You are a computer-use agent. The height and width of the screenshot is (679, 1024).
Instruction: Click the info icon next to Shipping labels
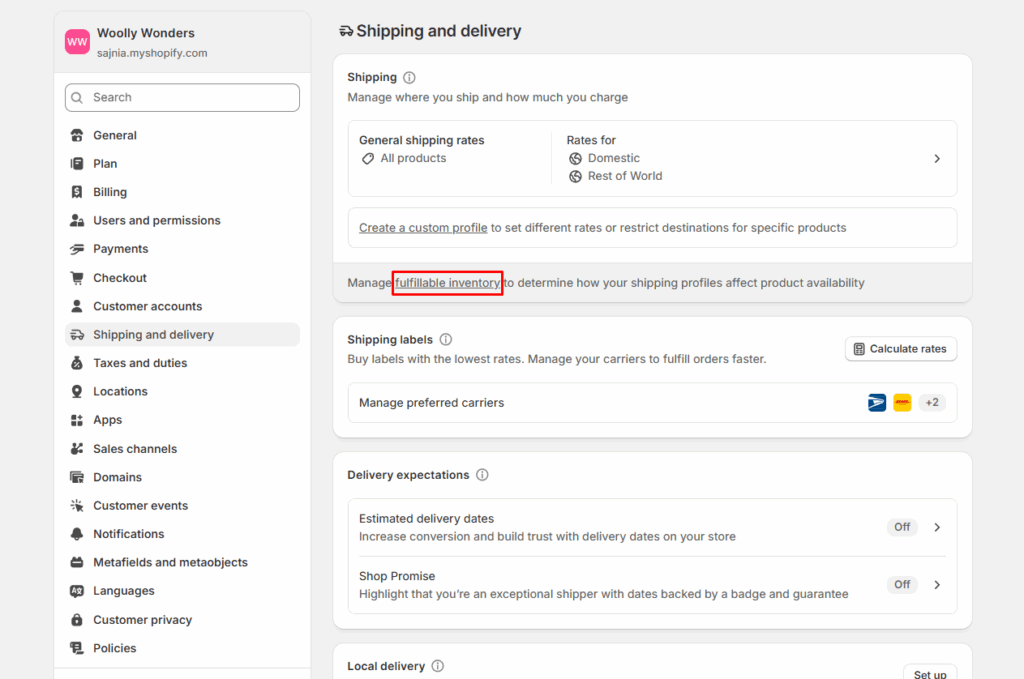[446, 340]
